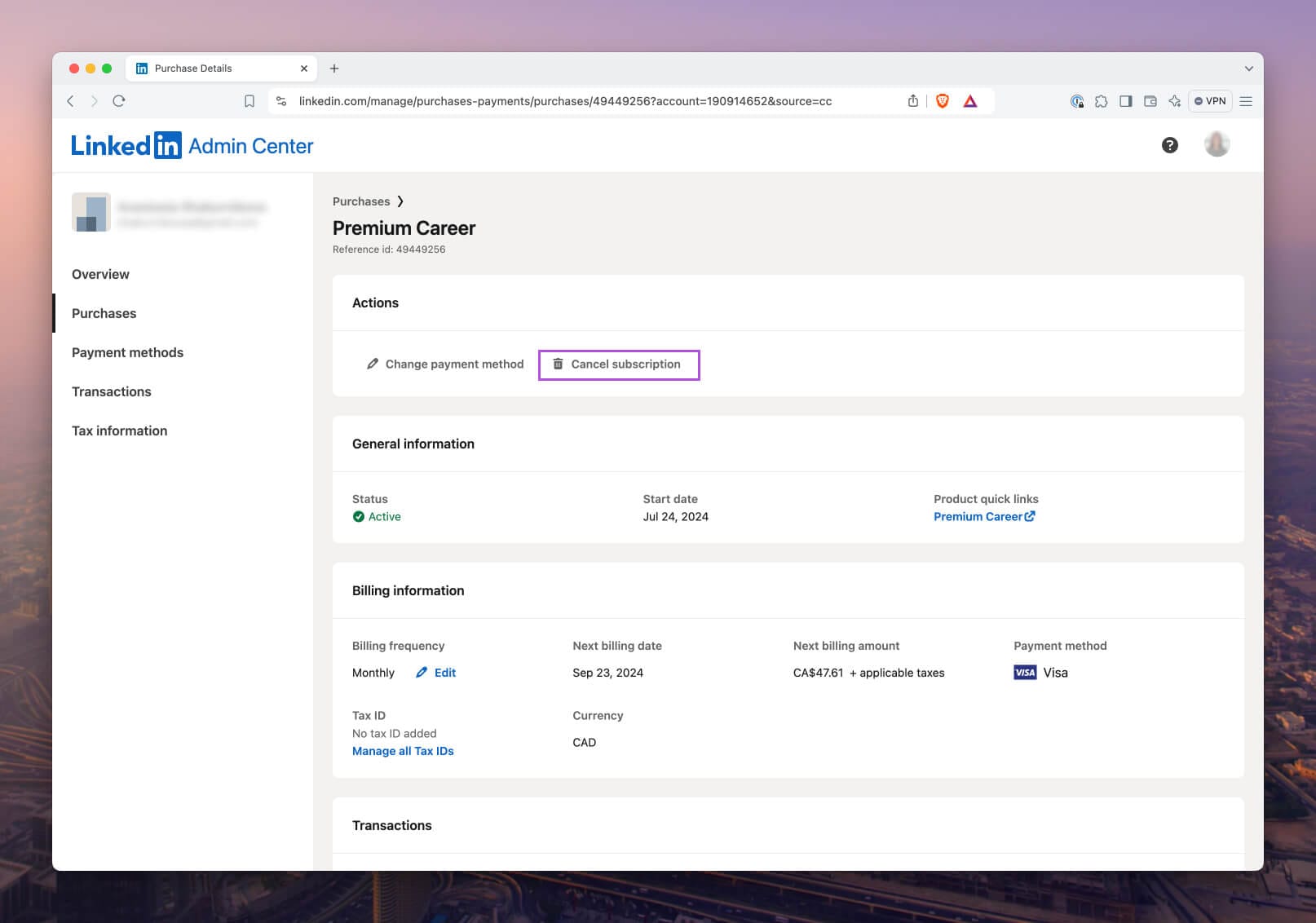Image resolution: width=1316 pixels, height=923 pixels.
Task: Click the VPN button in toolbar
Action: (x=1210, y=101)
